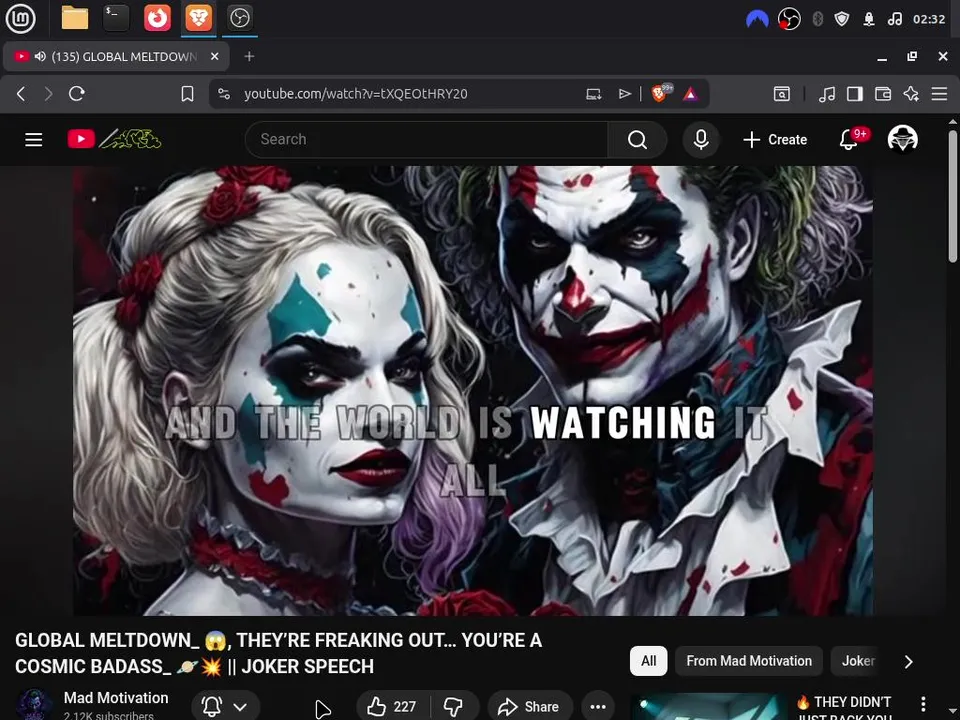Image resolution: width=960 pixels, height=720 pixels.
Task: Toggle the browser sidebar panel
Action: point(855,94)
